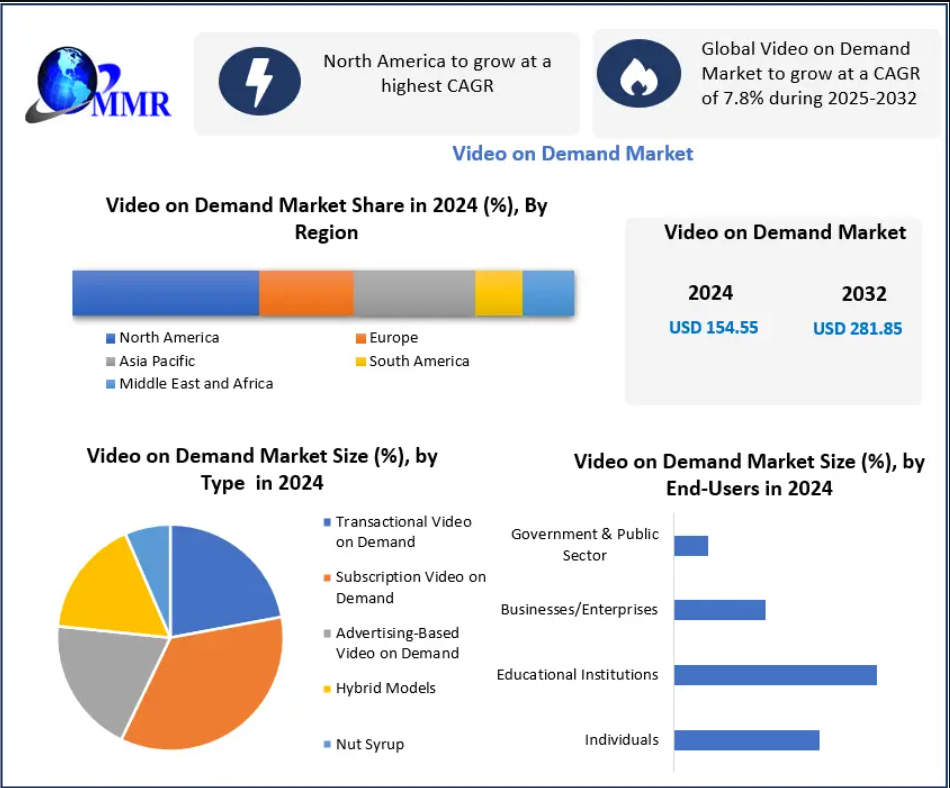Click the Educational Institutions bar

(775, 675)
